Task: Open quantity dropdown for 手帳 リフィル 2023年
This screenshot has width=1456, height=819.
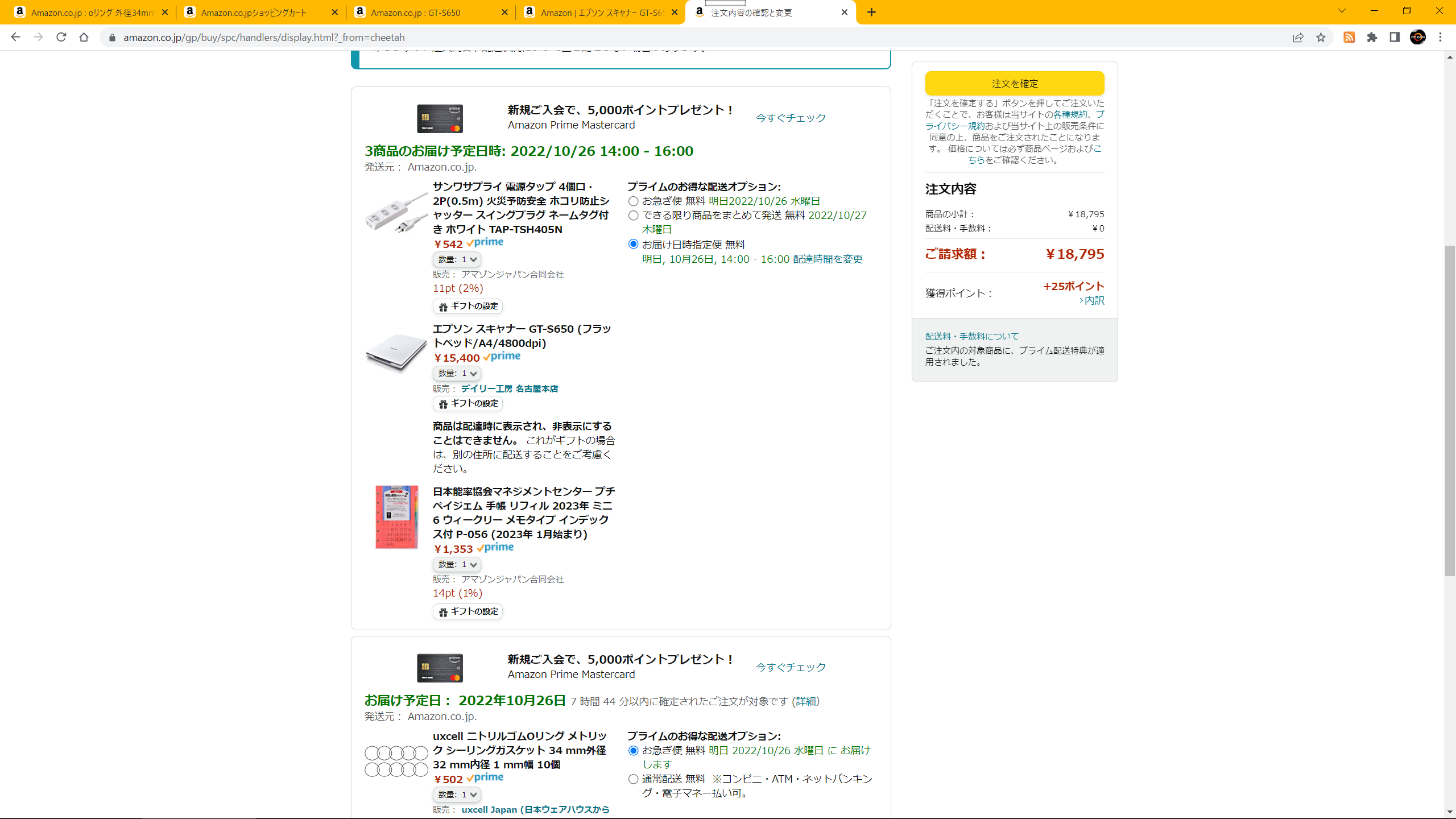Action: pyautogui.click(x=457, y=565)
